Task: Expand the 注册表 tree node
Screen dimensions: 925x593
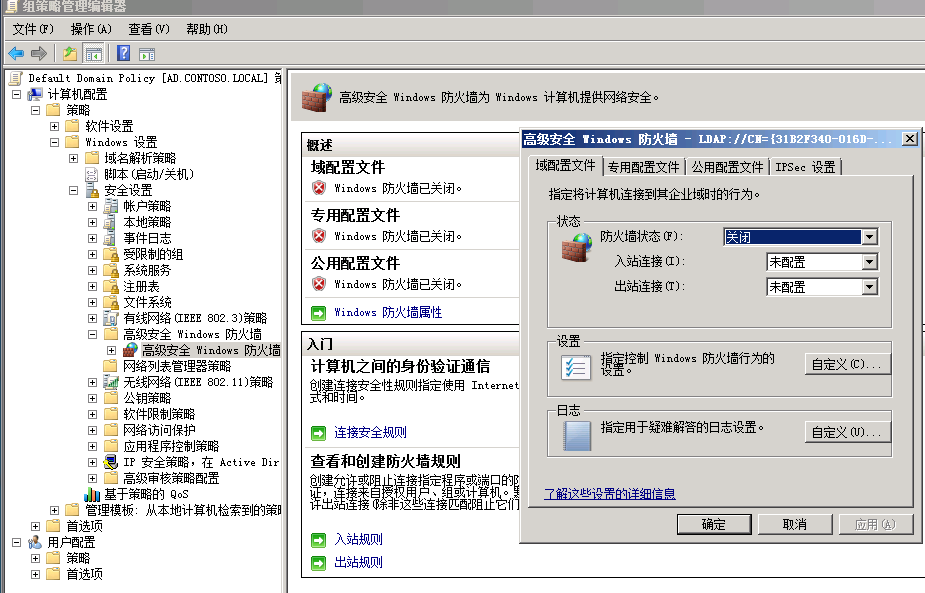Action: click(x=92, y=286)
